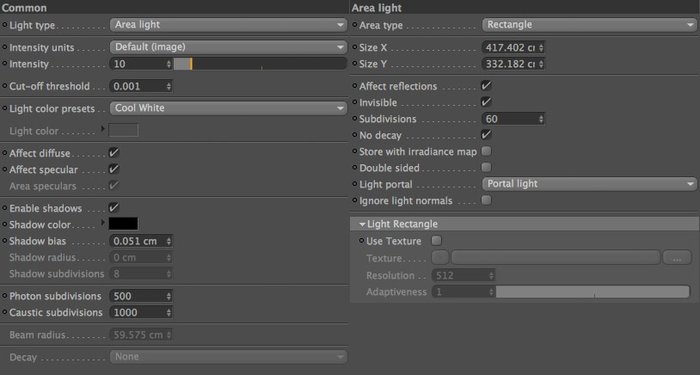Enable the Double sided checkbox
Image resolution: width=700 pixels, height=375 pixels.
tap(486, 167)
